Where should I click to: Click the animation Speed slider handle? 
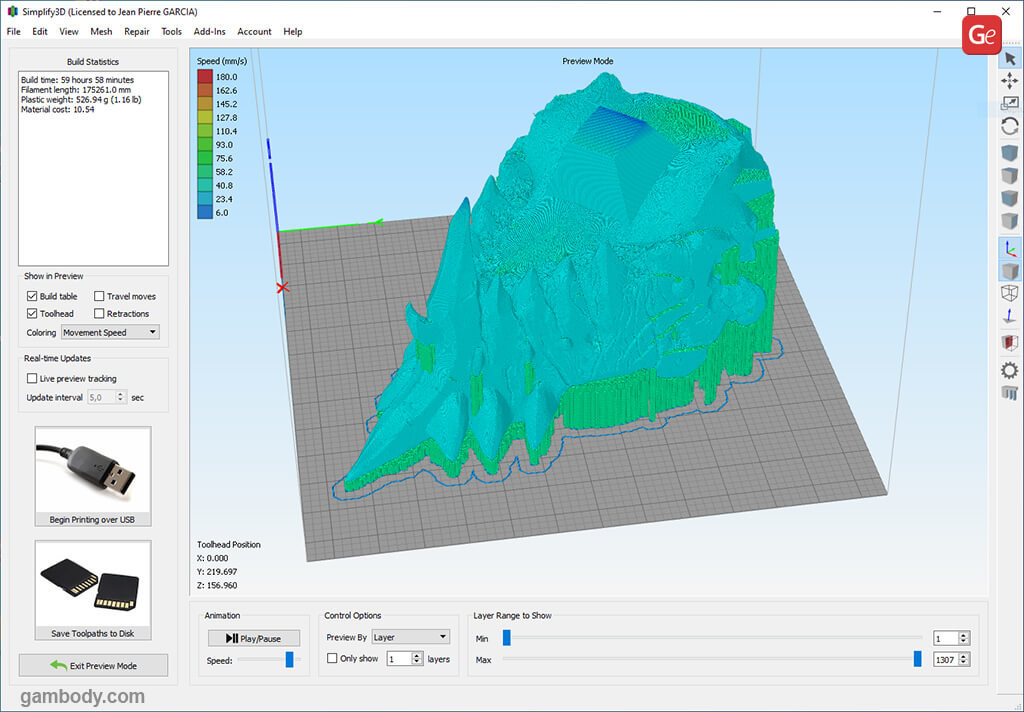click(x=290, y=660)
